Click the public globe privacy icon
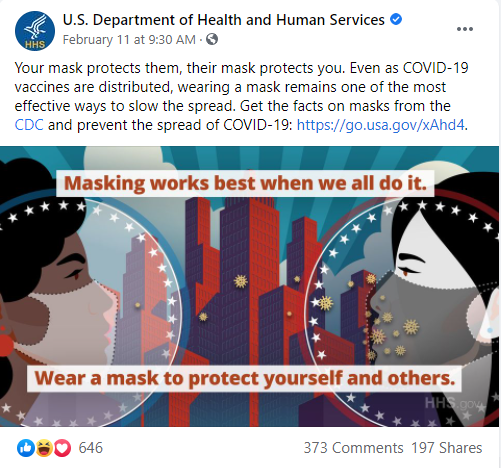The image size is (501, 468). [212, 39]
